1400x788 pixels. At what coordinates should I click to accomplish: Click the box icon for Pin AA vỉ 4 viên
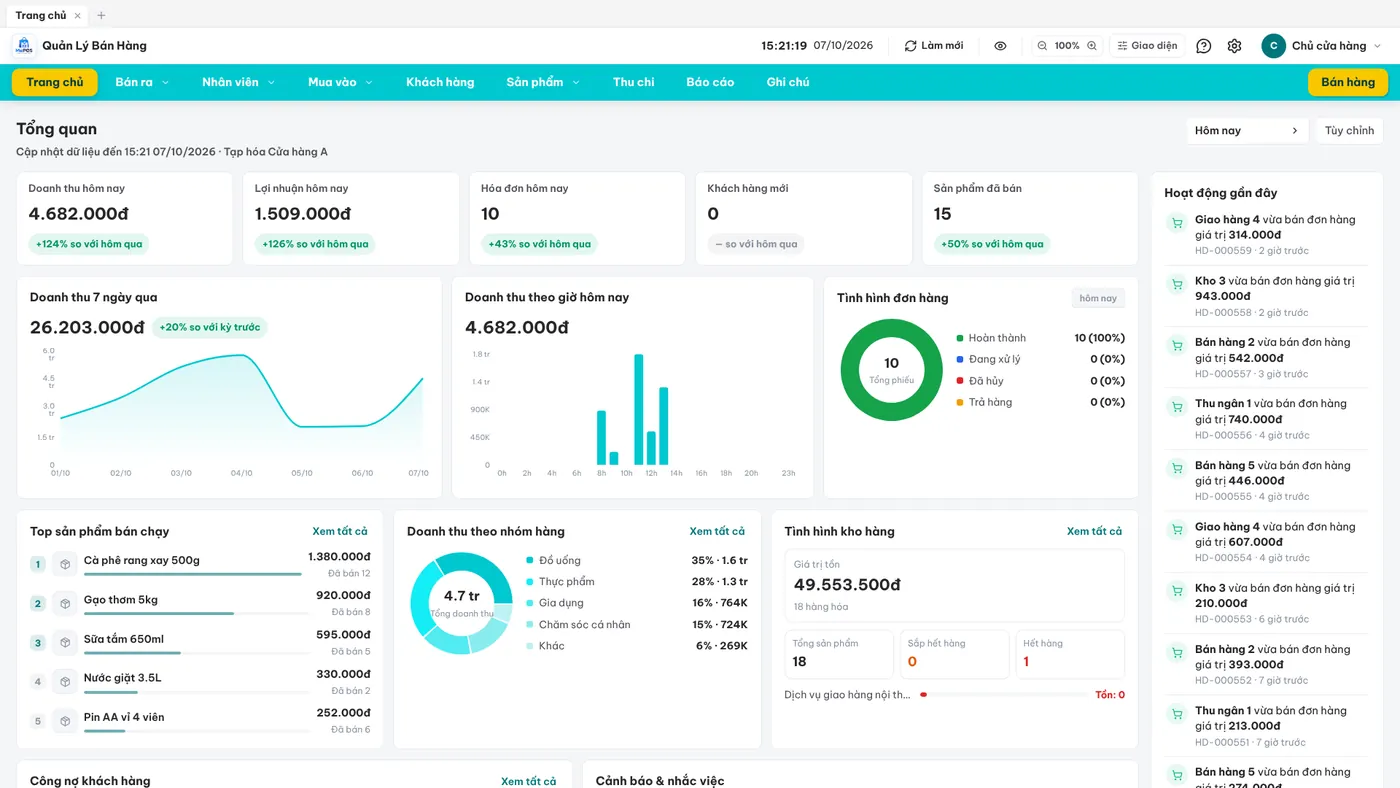tap(65, 720)
